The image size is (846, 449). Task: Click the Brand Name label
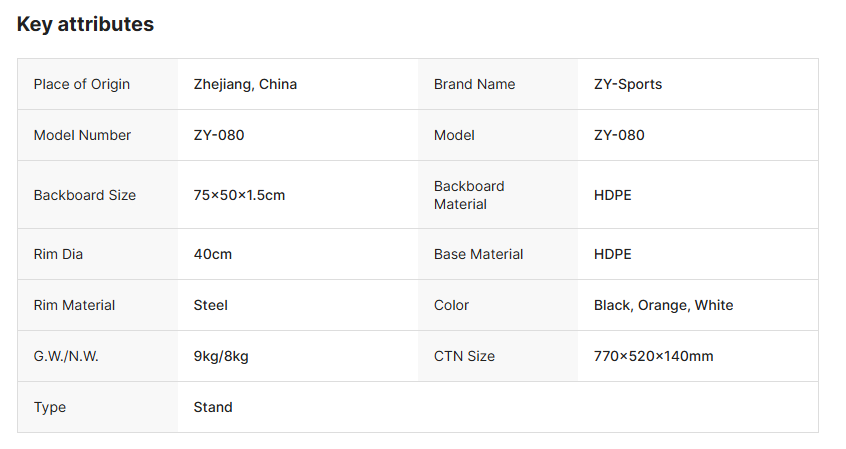(474, 84)
